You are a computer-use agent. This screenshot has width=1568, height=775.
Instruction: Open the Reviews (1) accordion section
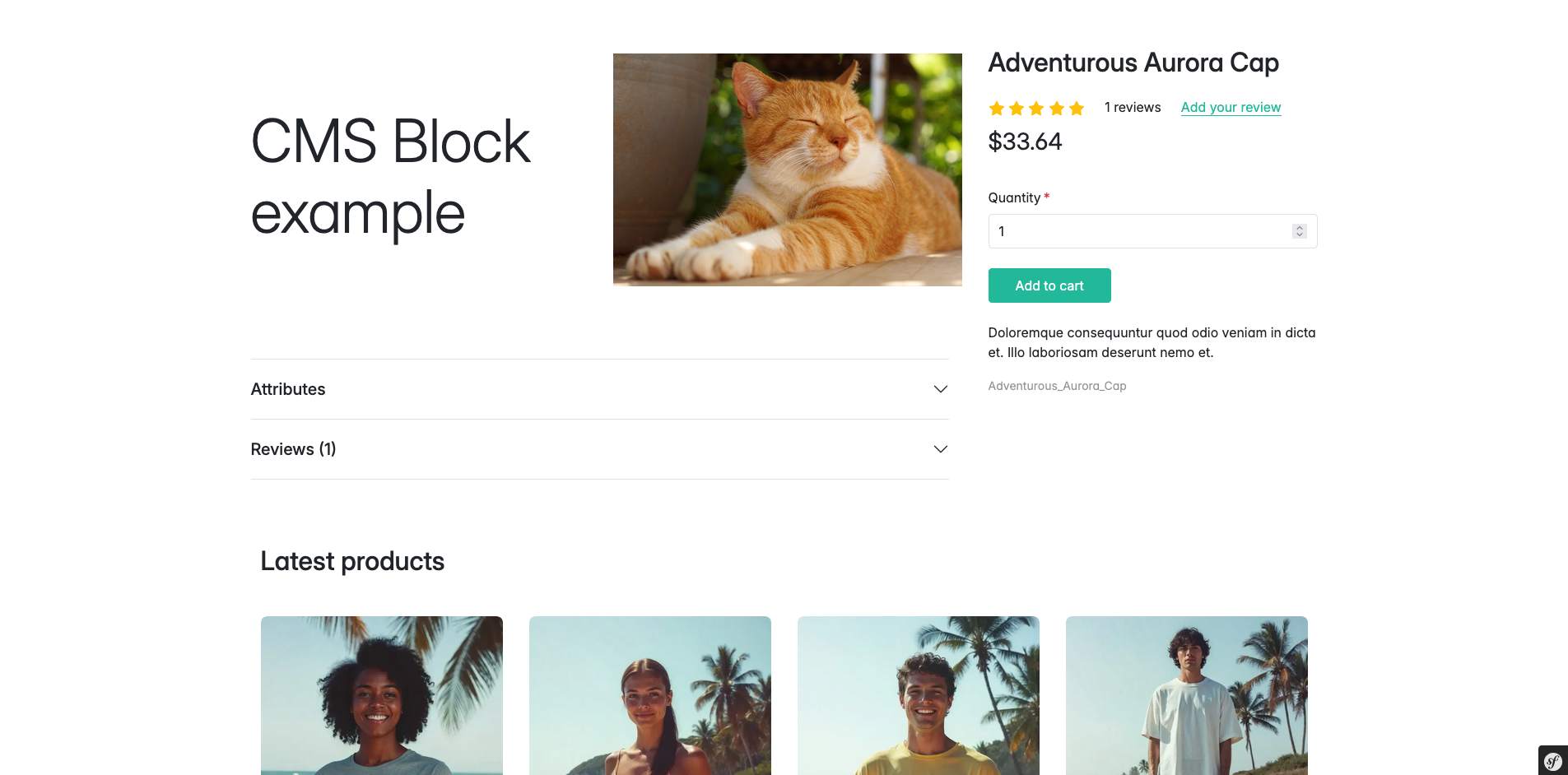[x=293, y=449]
